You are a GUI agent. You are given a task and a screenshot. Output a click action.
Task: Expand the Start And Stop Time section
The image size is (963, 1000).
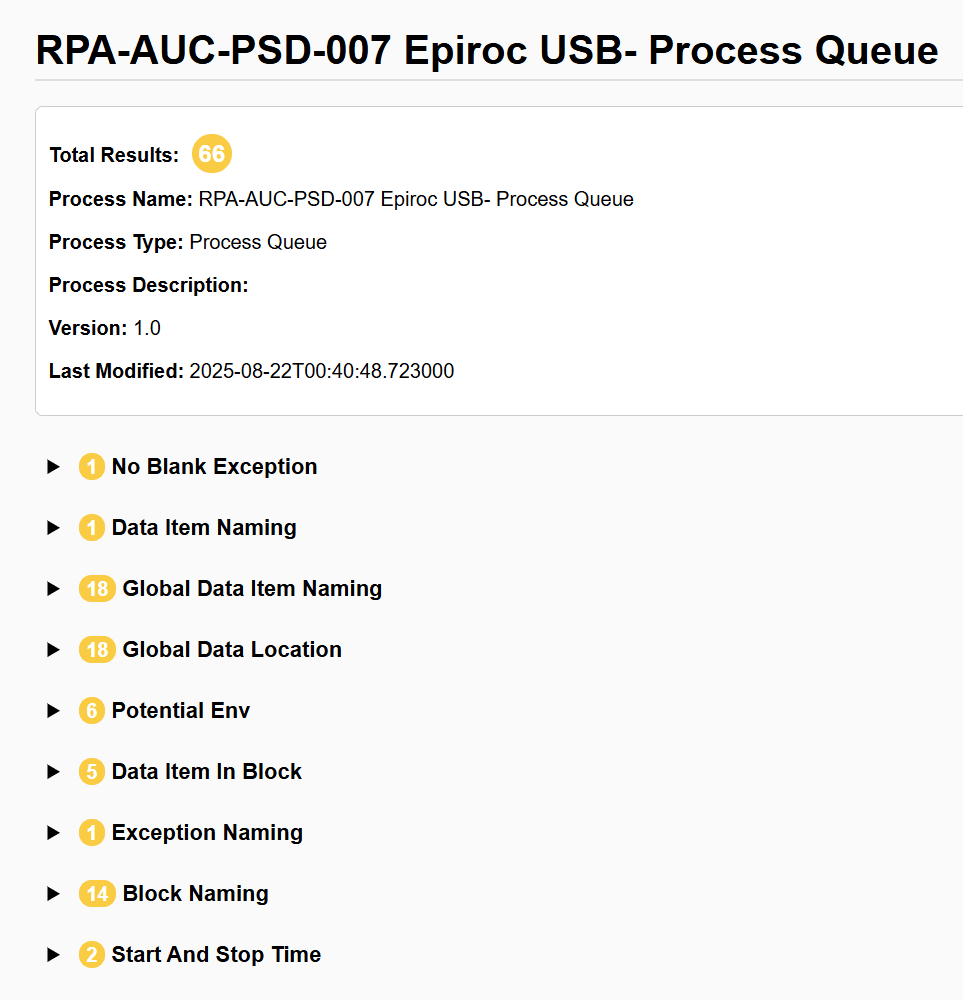tap(53, 954)
